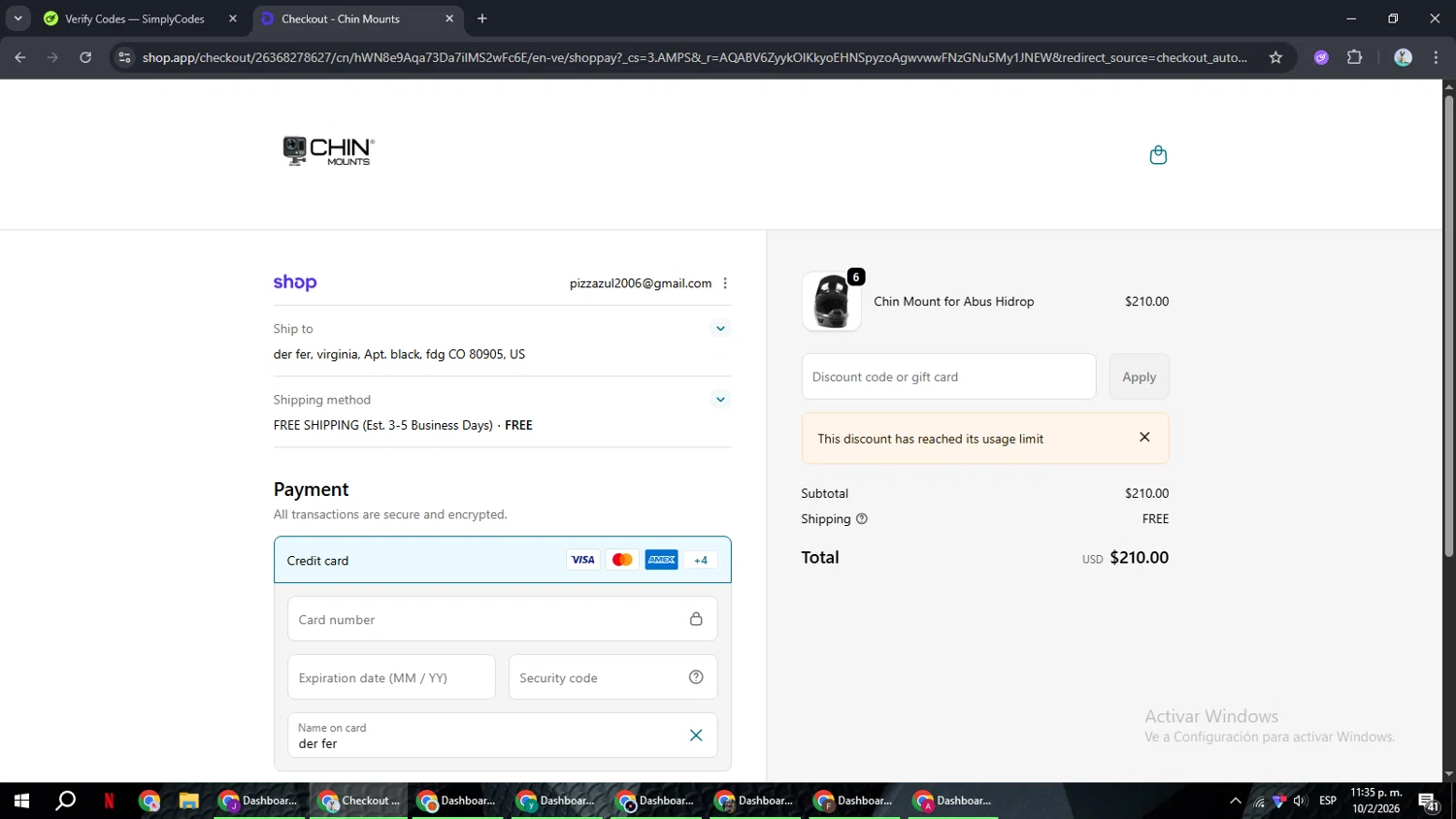Open the tab search dropdown

[17, 18]
